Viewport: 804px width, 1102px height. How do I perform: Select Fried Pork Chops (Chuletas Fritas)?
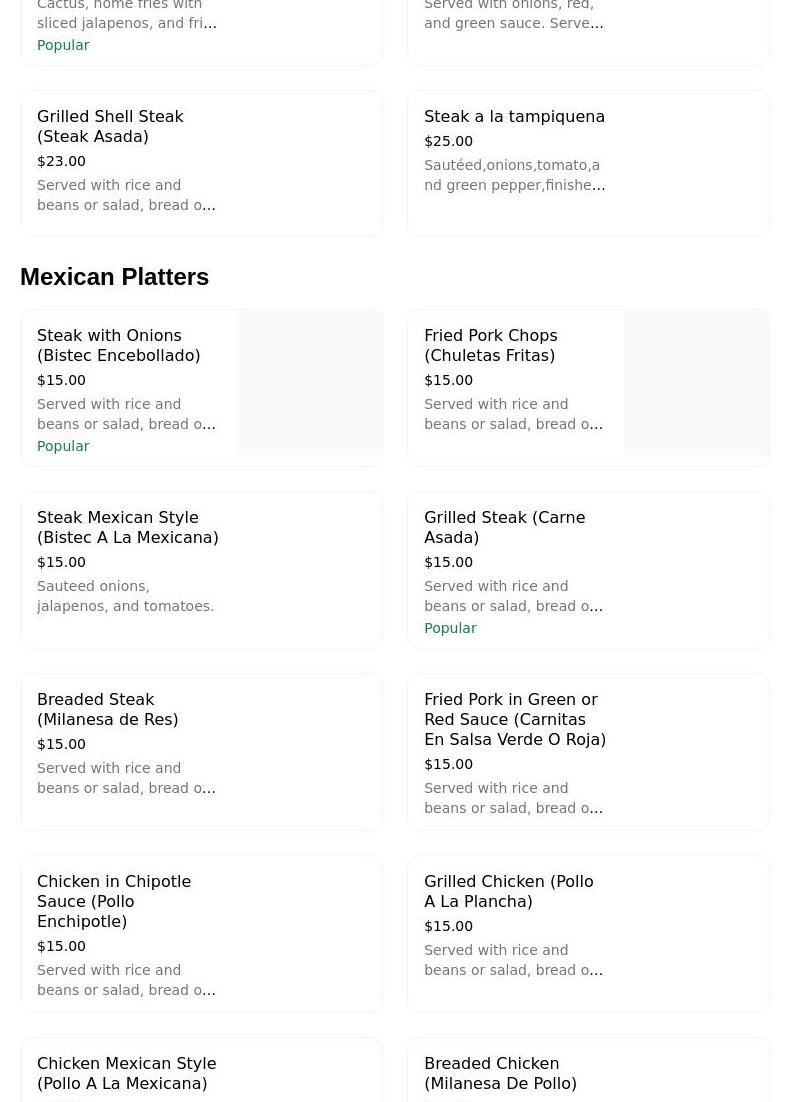(x=490, y=346)
